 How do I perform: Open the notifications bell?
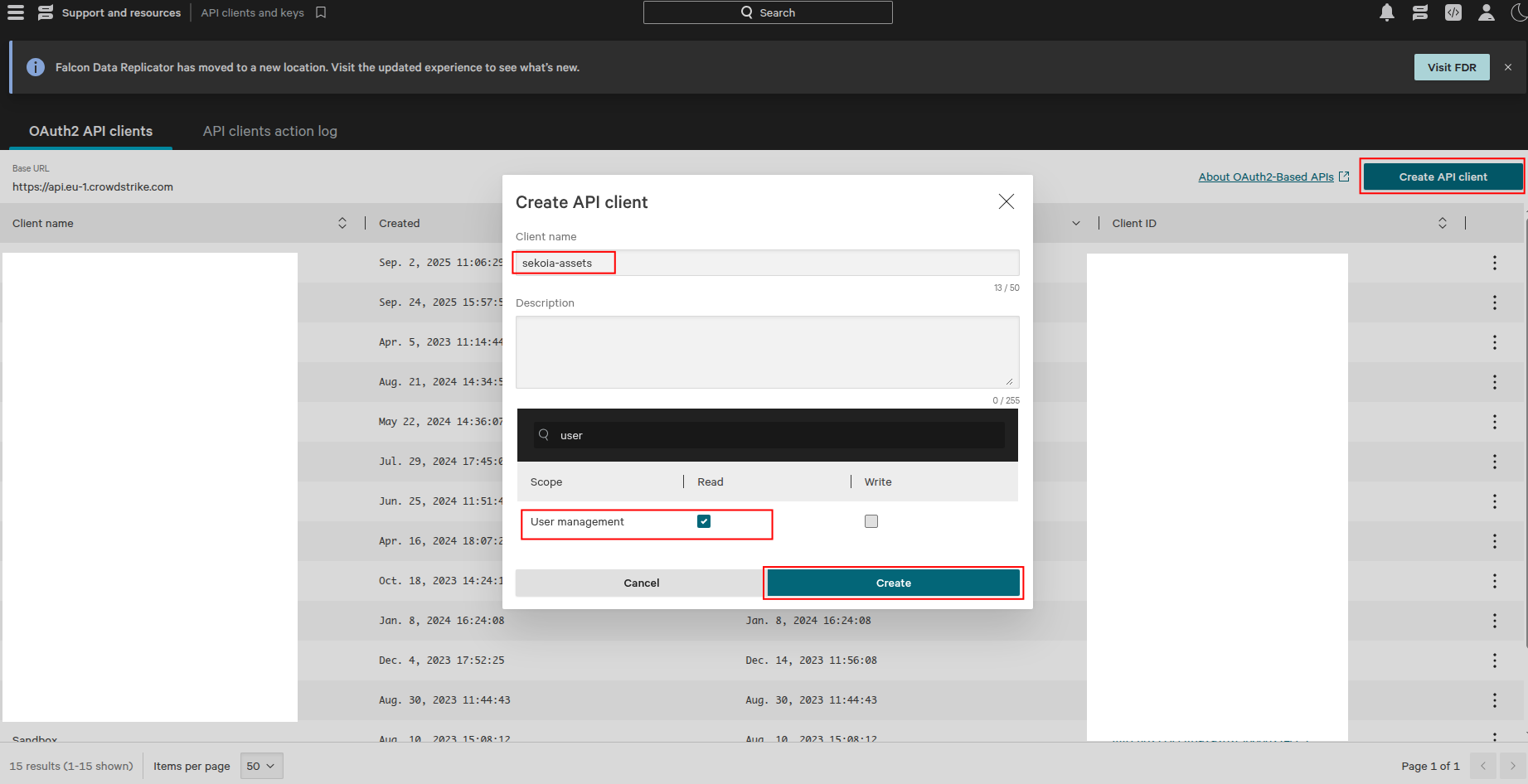pyautogui.click(x=1386, y=12)
